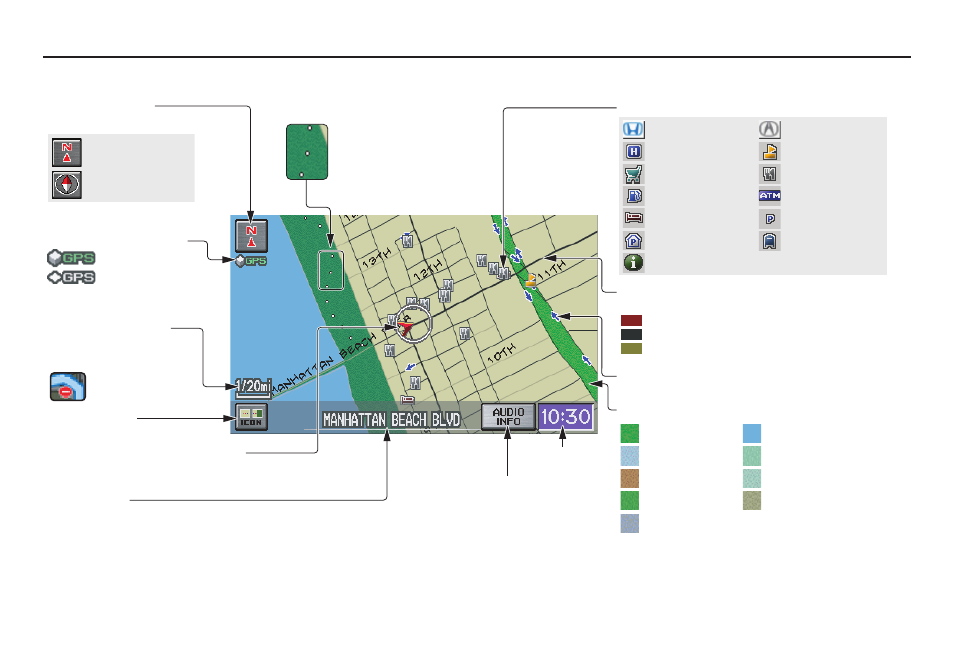This screenshot has height=651, width=954.
Task: Select the 11TH street label on map
Action: pyautogui.click(x=551, y=271)
